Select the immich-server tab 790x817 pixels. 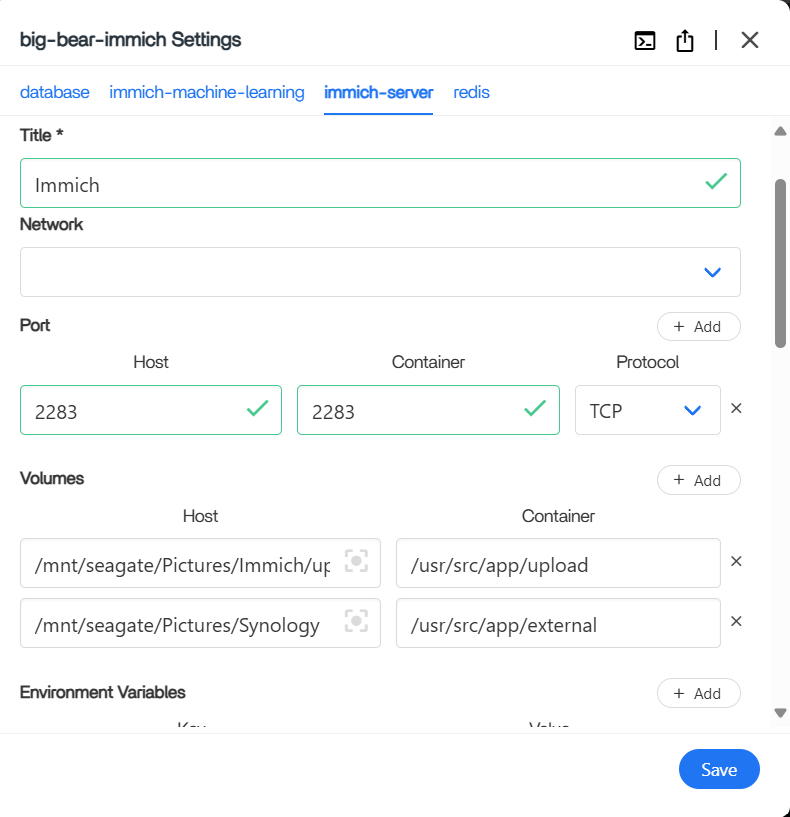(x=378, y=92)
